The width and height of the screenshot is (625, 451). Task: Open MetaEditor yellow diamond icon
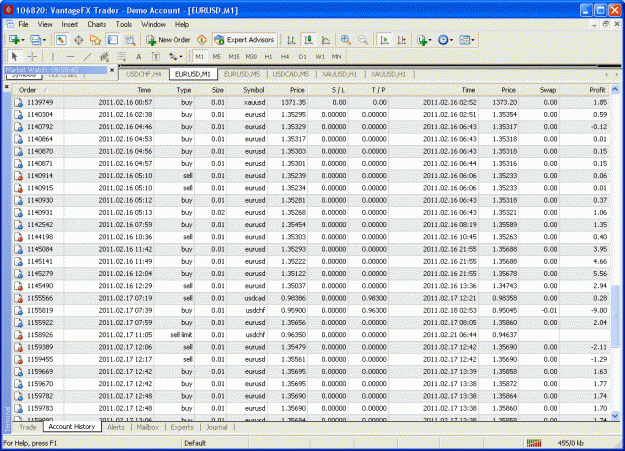coord(202,40)
